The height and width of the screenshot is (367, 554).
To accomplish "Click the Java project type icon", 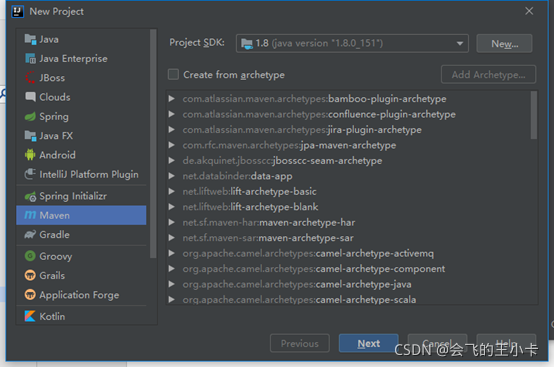I will [30, 39].
